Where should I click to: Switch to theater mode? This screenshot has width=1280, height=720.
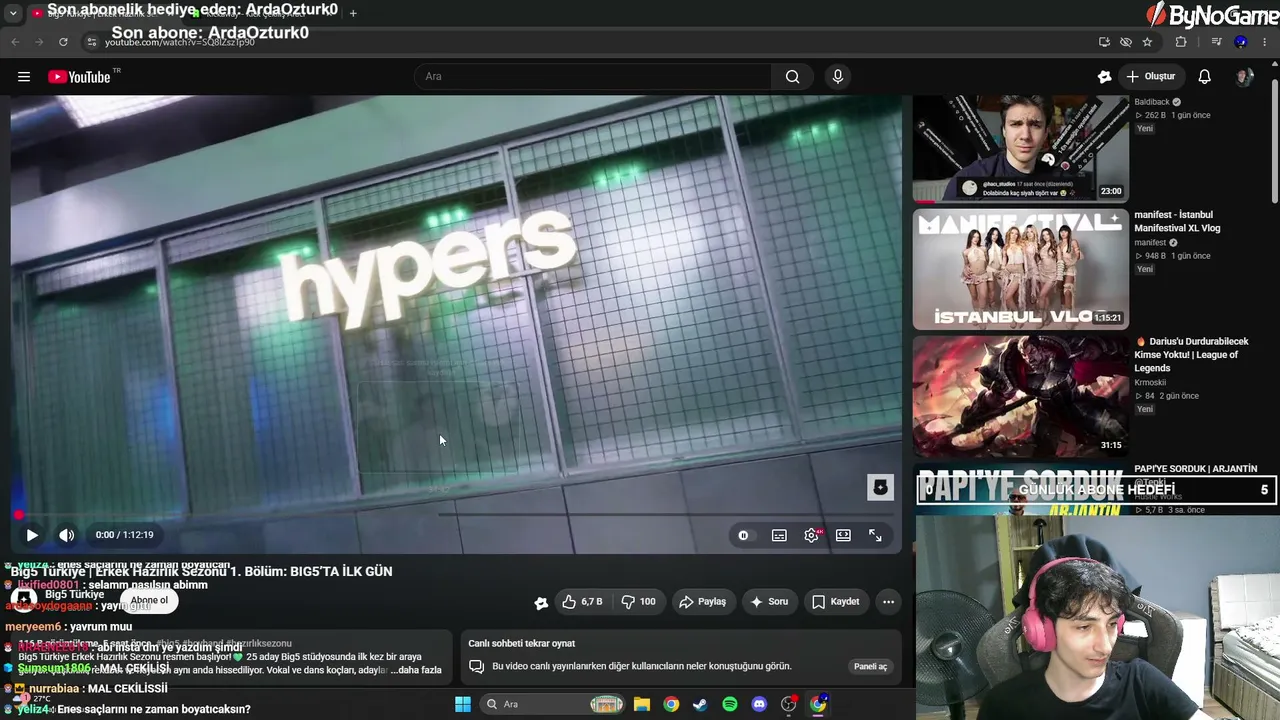pyautogui.click(x=843, y=535)
